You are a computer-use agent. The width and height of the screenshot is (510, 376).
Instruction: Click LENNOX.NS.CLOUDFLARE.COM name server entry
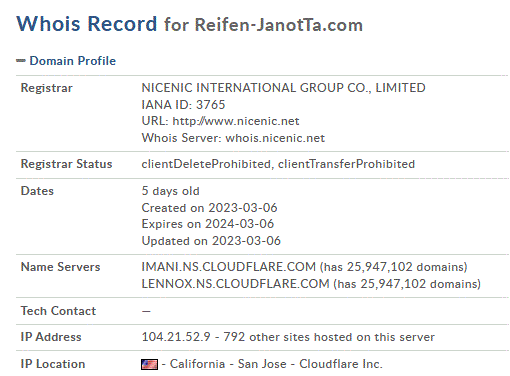pyautogui.click(x=311, y=284)
